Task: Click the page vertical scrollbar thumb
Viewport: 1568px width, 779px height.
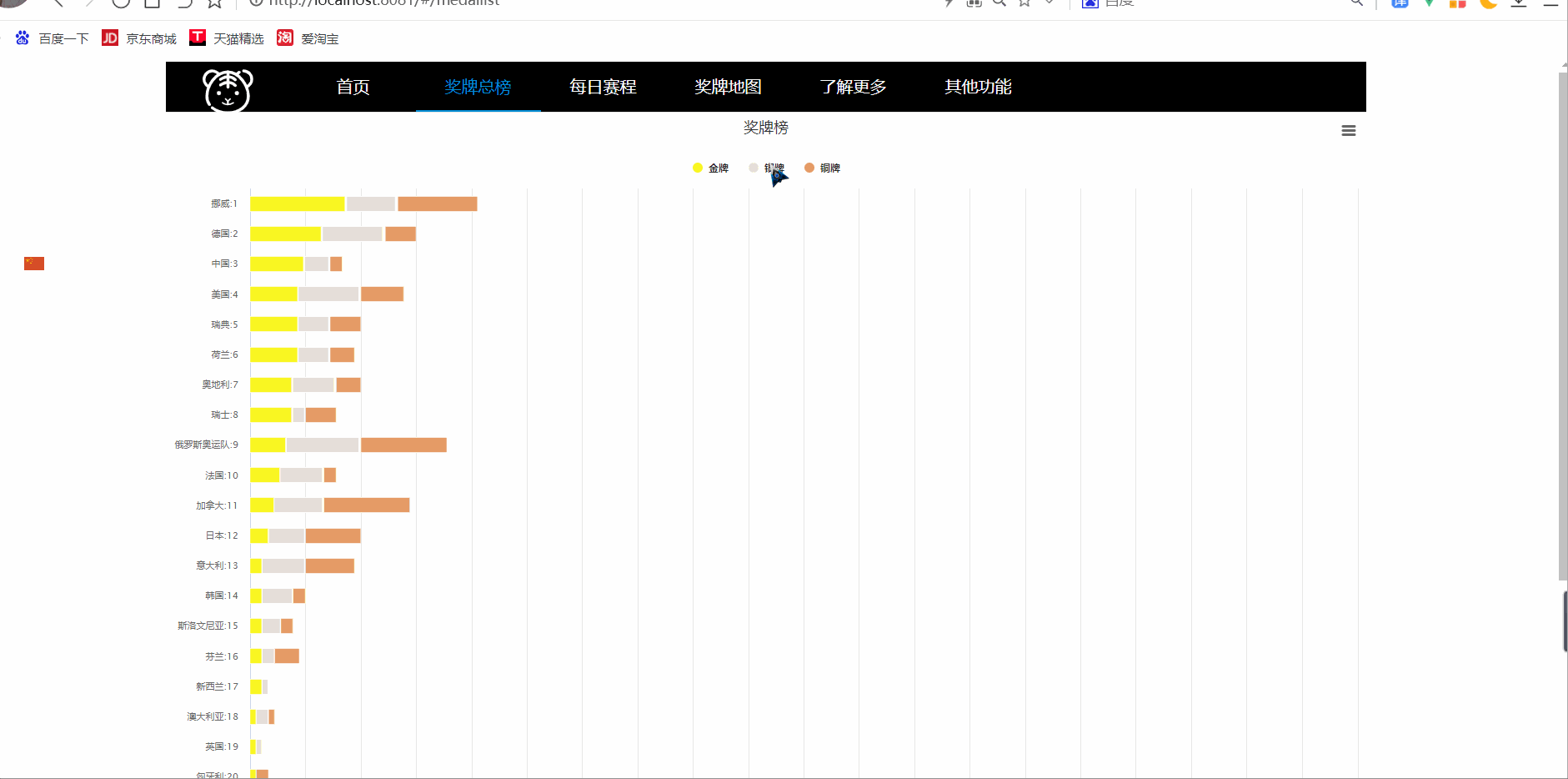Action: (x=1563, y=325)
